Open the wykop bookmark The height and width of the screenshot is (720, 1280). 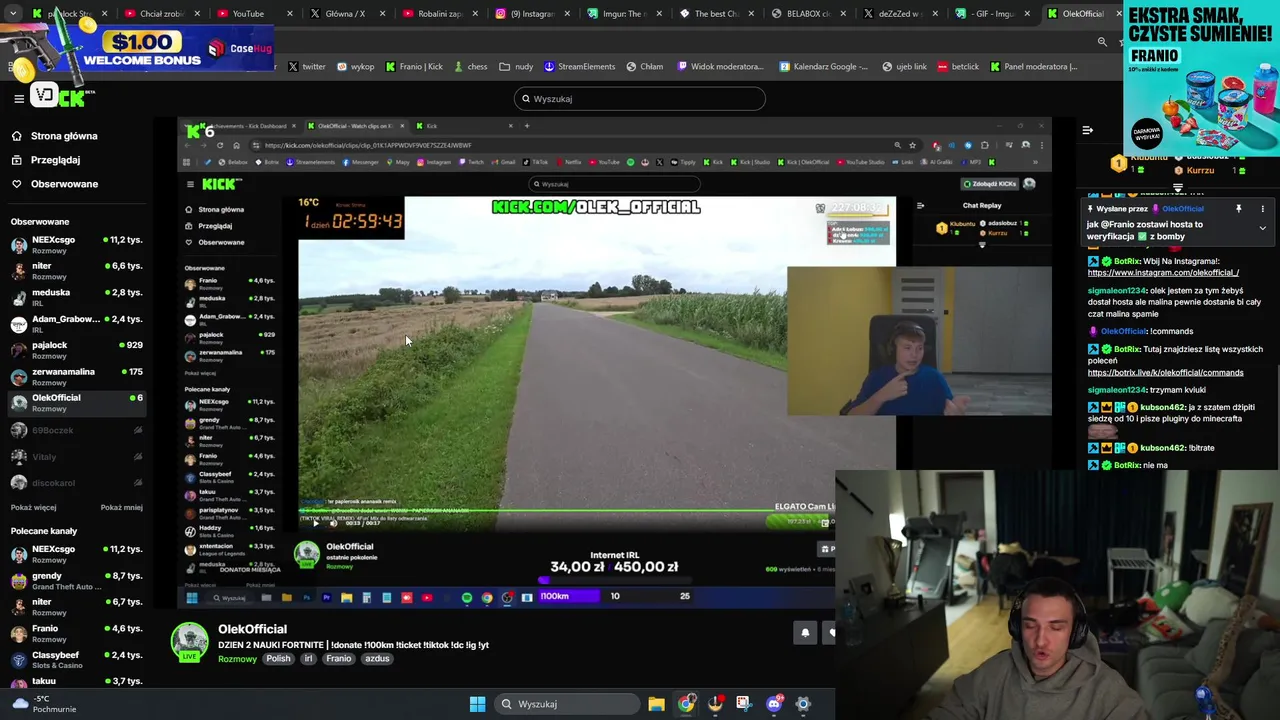click(x=355, y=67)
